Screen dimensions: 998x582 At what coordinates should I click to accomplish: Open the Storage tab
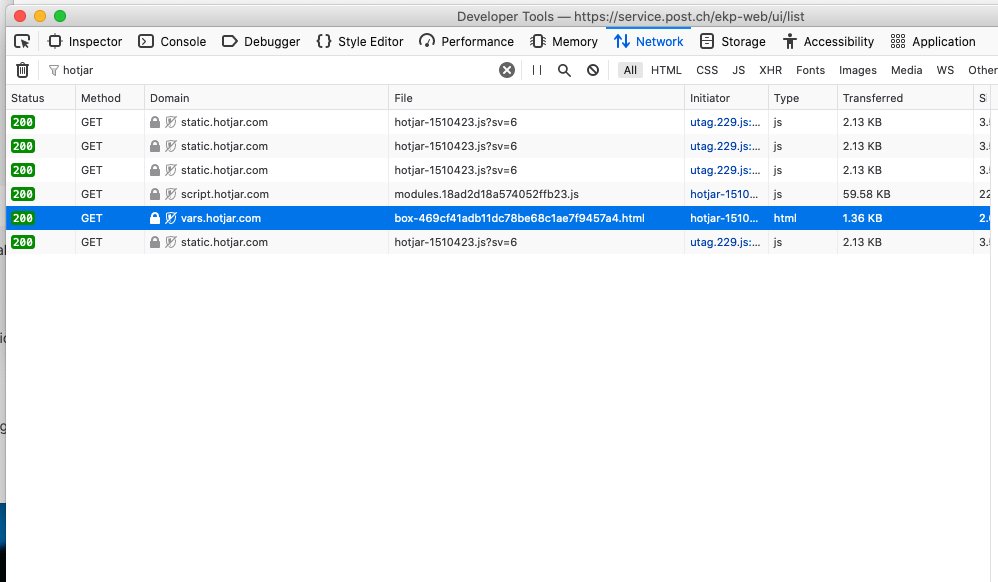pyautogui.click(x=732, y=41)
